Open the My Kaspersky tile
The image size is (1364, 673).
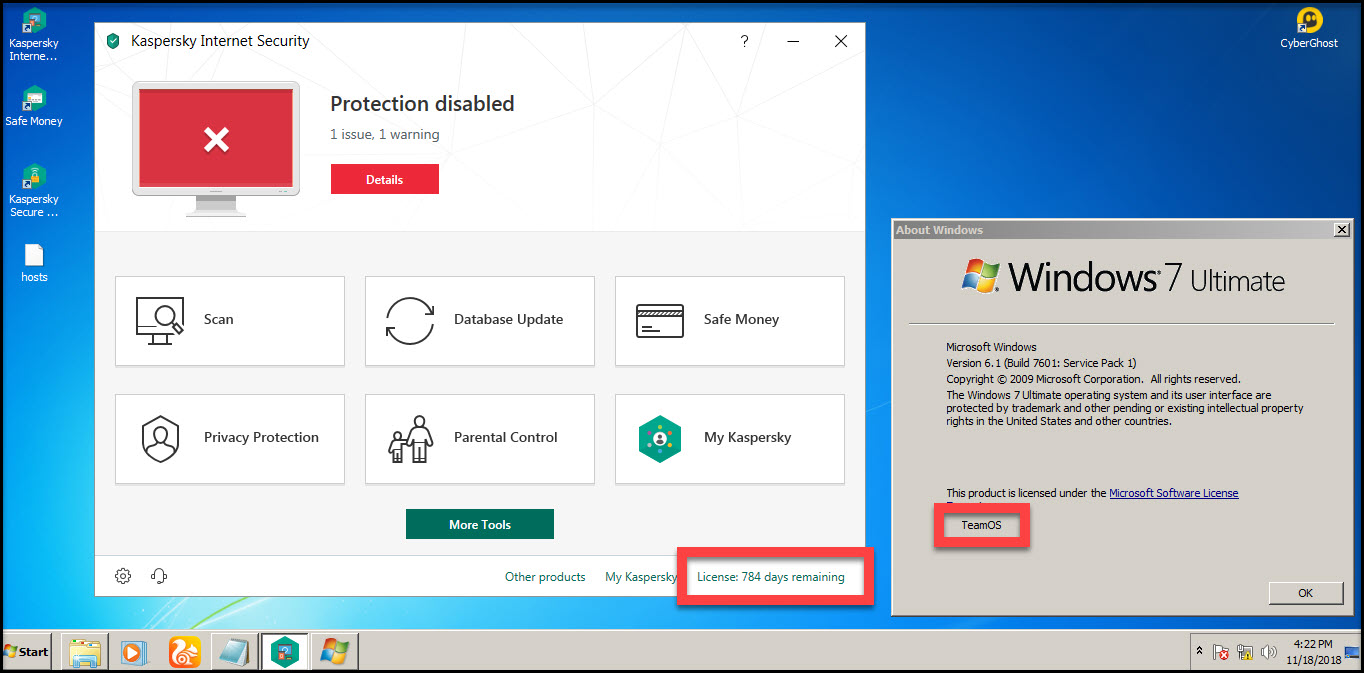pos(730,439)
